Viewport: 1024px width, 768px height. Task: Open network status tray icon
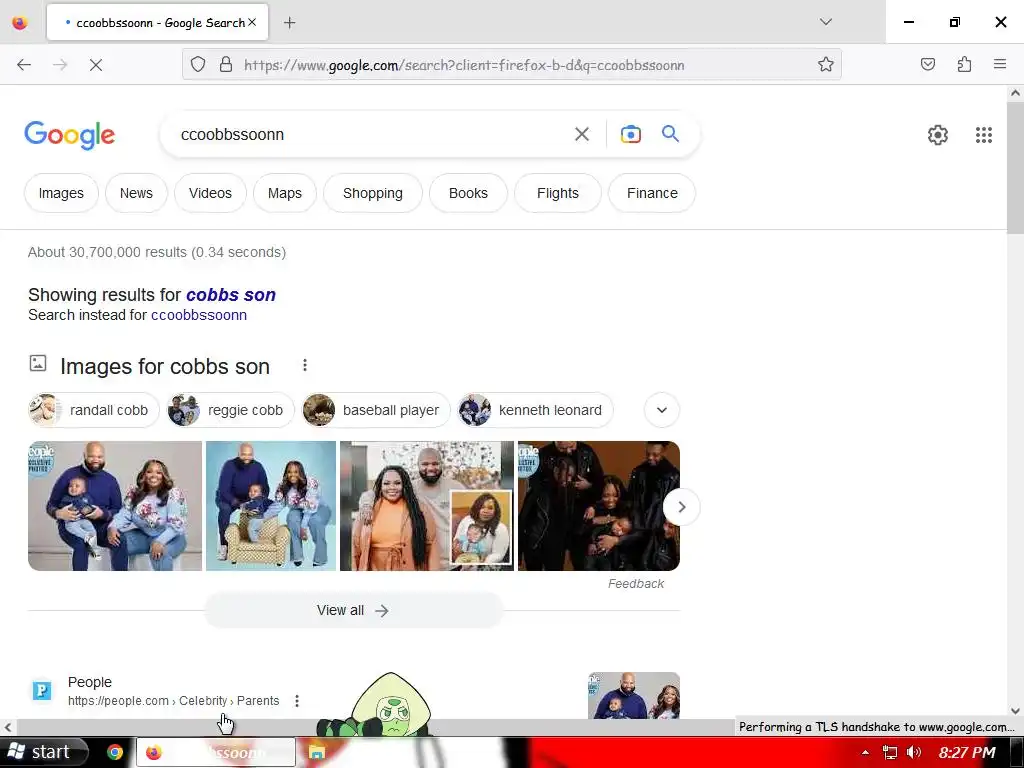click(889, 752)
